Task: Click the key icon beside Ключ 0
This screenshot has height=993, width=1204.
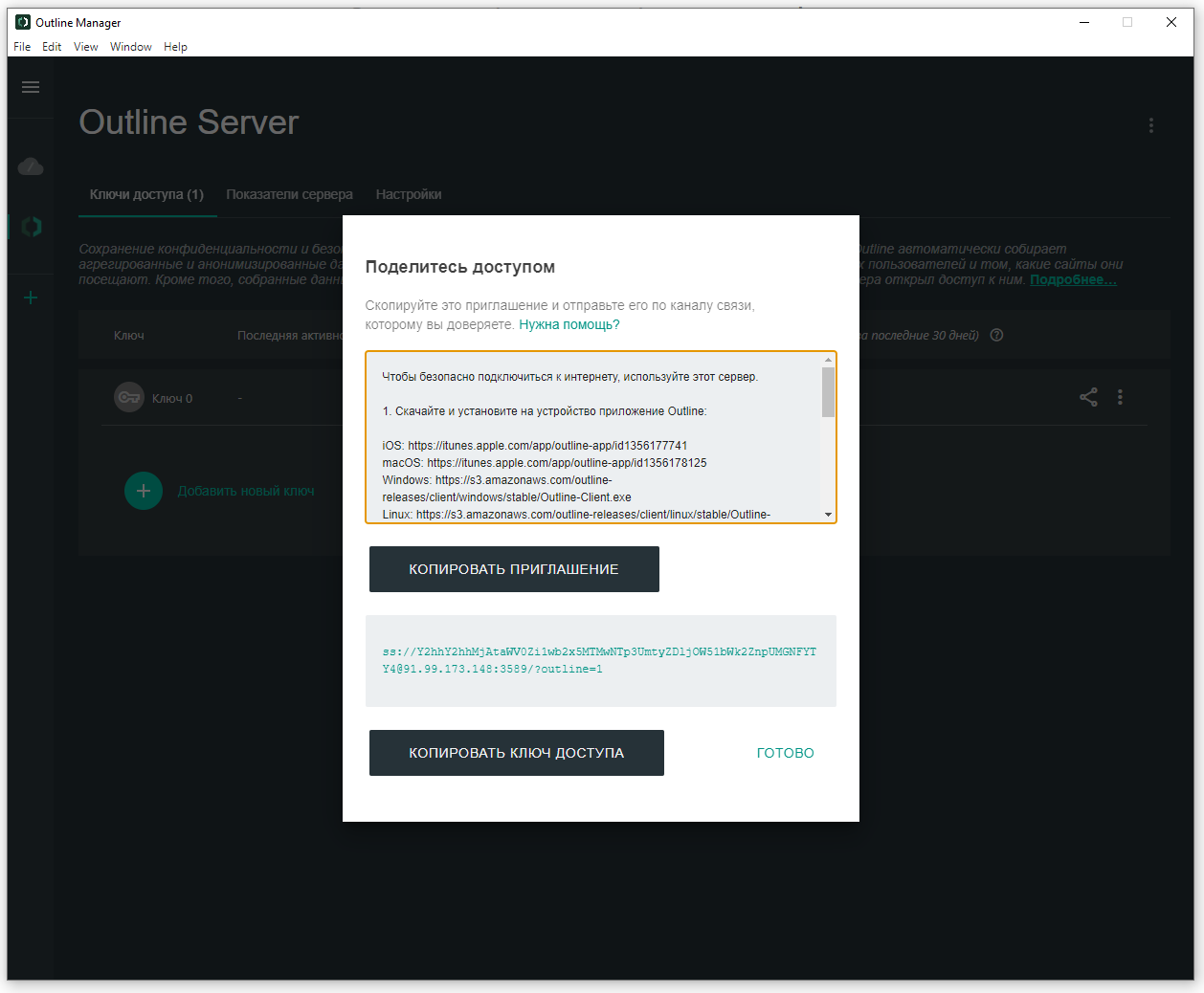Action: click(x=129, y=397)
